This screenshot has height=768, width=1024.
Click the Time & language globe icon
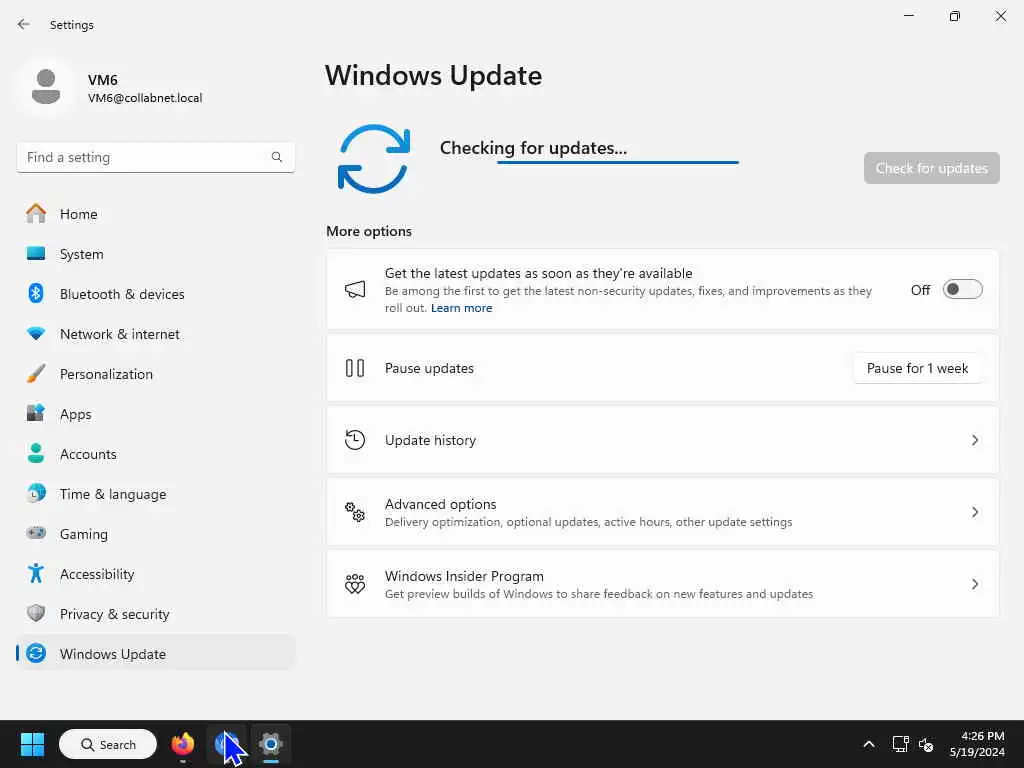point(36,493)
